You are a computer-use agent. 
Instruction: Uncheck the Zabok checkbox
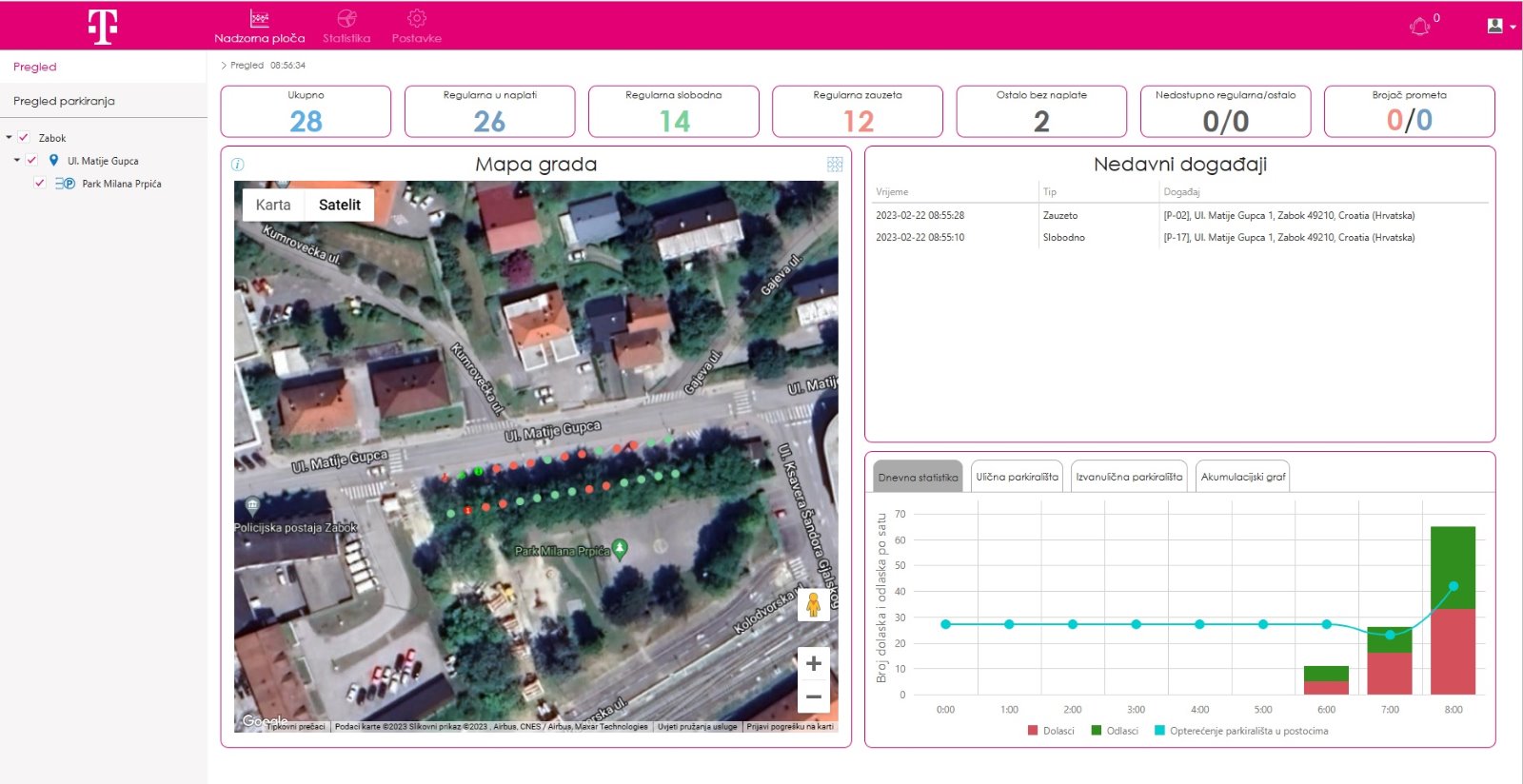(24, 138)
